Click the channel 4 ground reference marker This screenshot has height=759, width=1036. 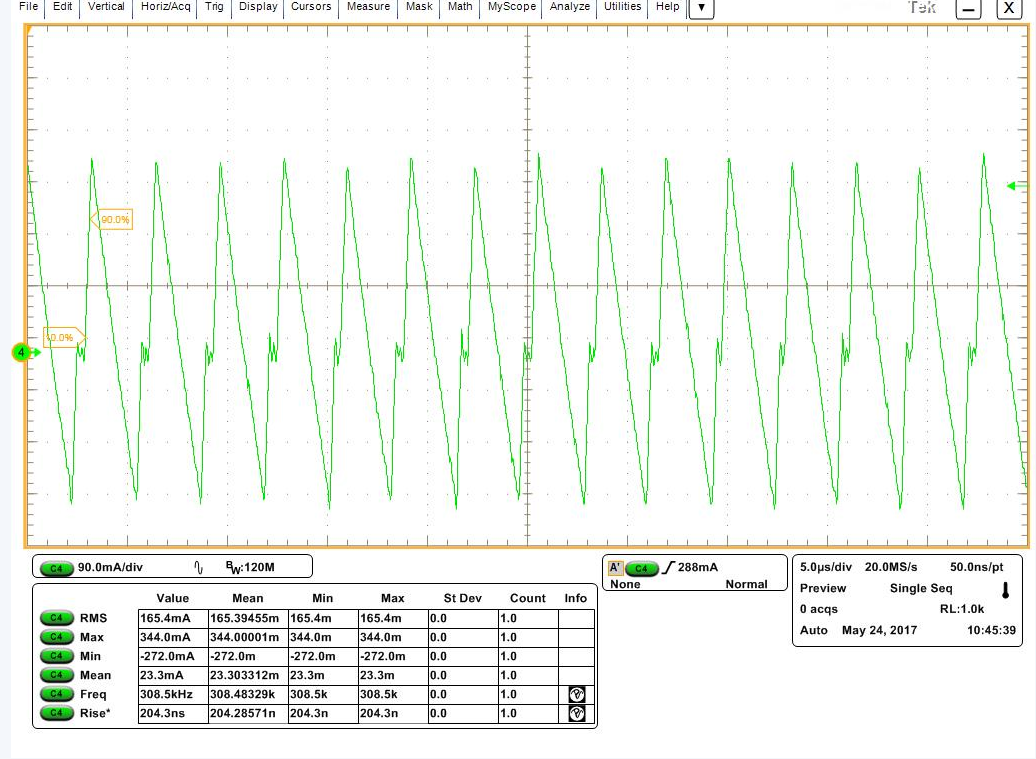(x=19, y=352)
